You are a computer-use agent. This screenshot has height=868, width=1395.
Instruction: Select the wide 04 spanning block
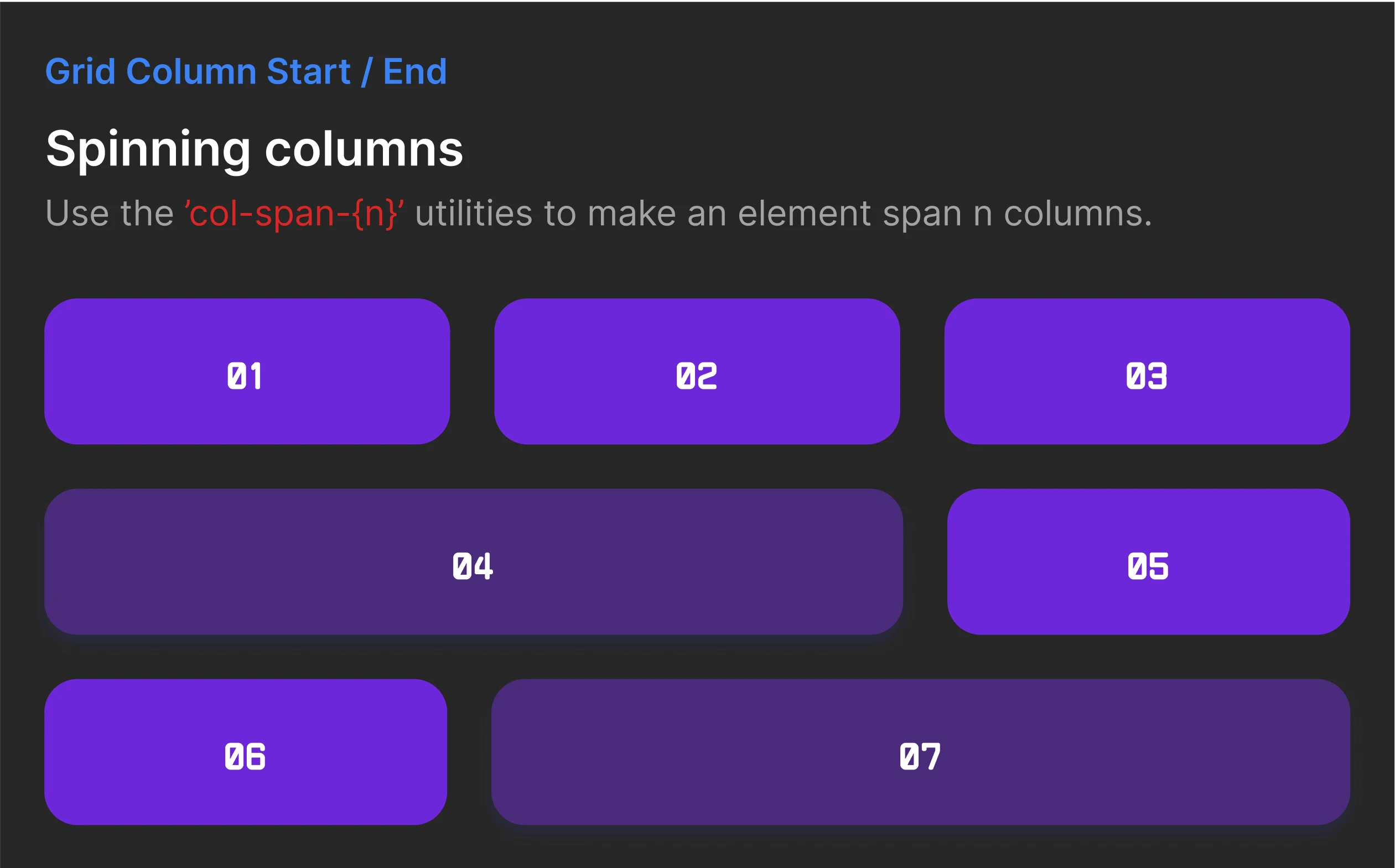point(474,562)
